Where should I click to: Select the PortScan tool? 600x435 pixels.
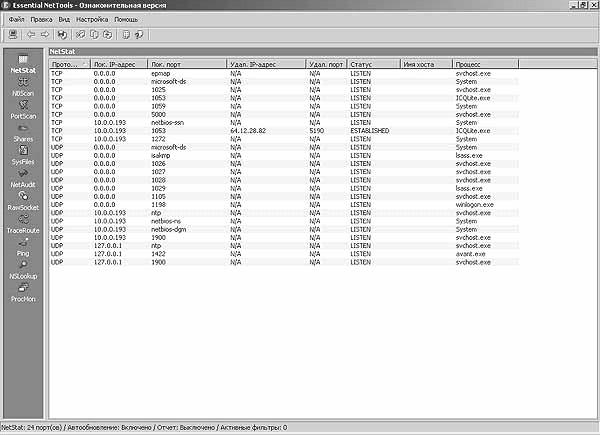(x=22, y=111)
